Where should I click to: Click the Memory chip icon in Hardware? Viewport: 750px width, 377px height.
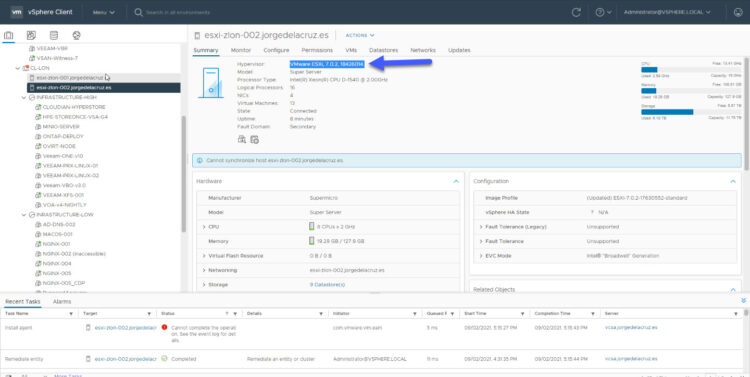click(311, 241)
